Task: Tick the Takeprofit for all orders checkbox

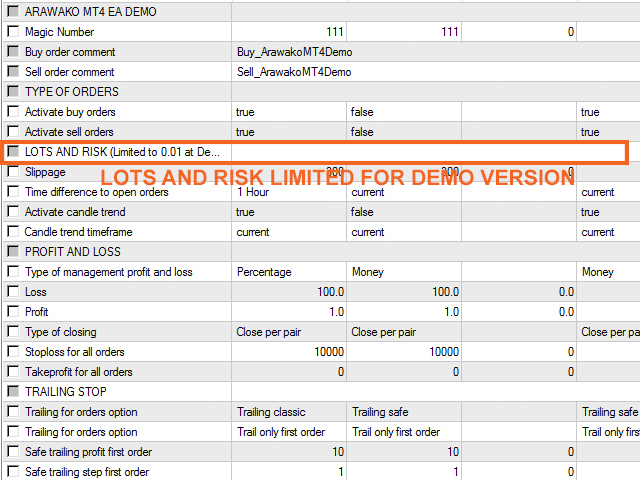Action: pyautogui.click(x=13, y=371)
